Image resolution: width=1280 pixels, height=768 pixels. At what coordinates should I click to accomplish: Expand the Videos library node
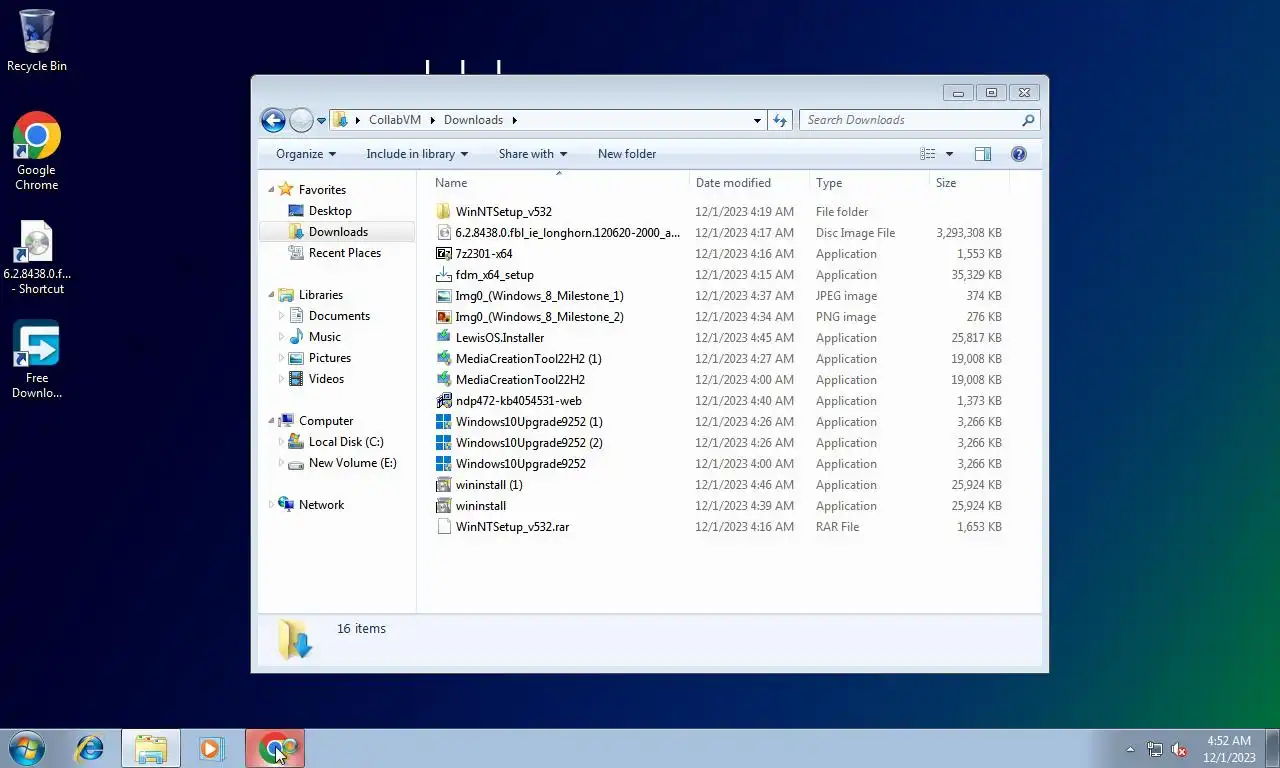click(x=281, y=379)
